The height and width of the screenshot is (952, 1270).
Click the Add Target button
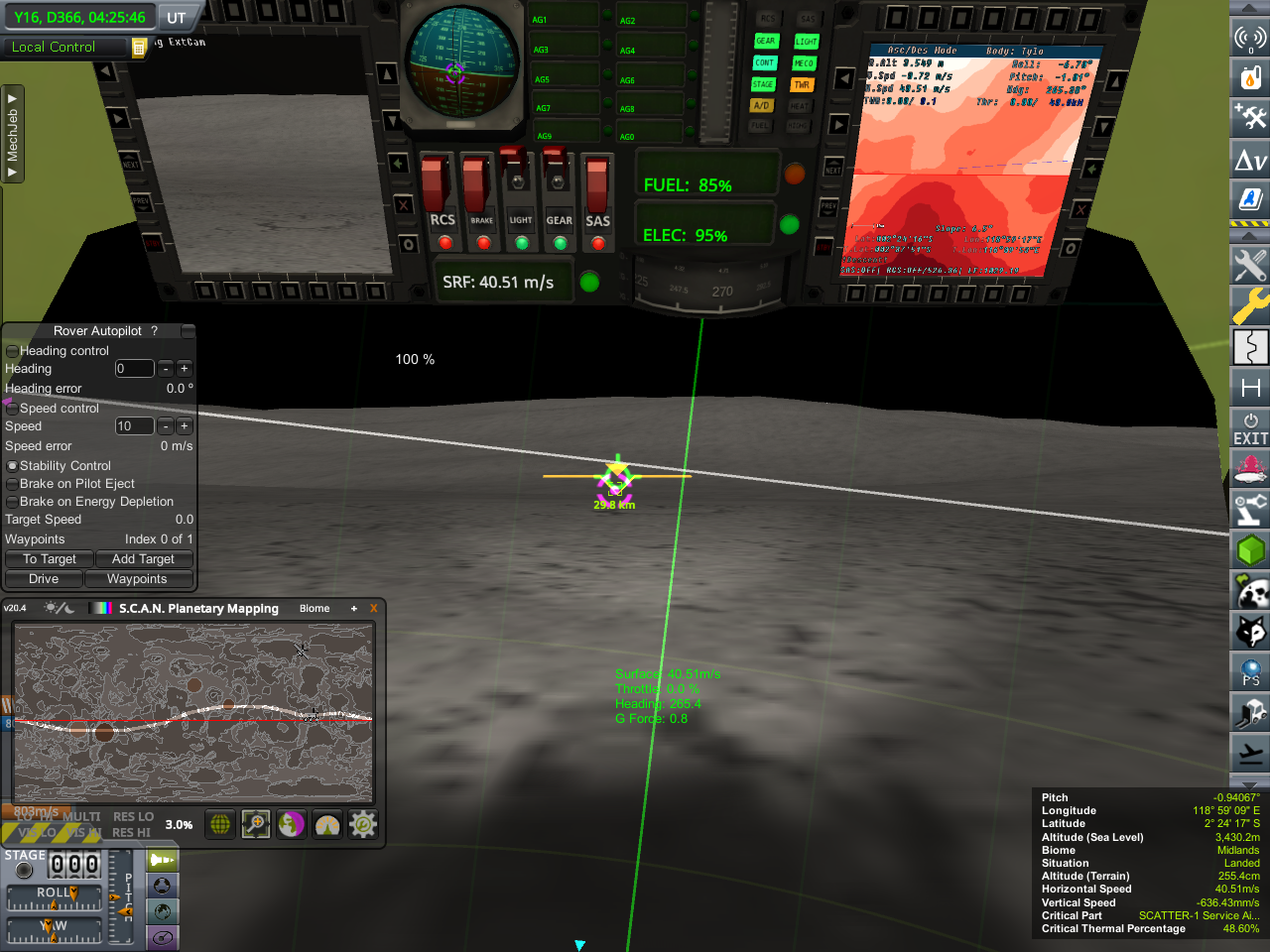pos(143,559)
